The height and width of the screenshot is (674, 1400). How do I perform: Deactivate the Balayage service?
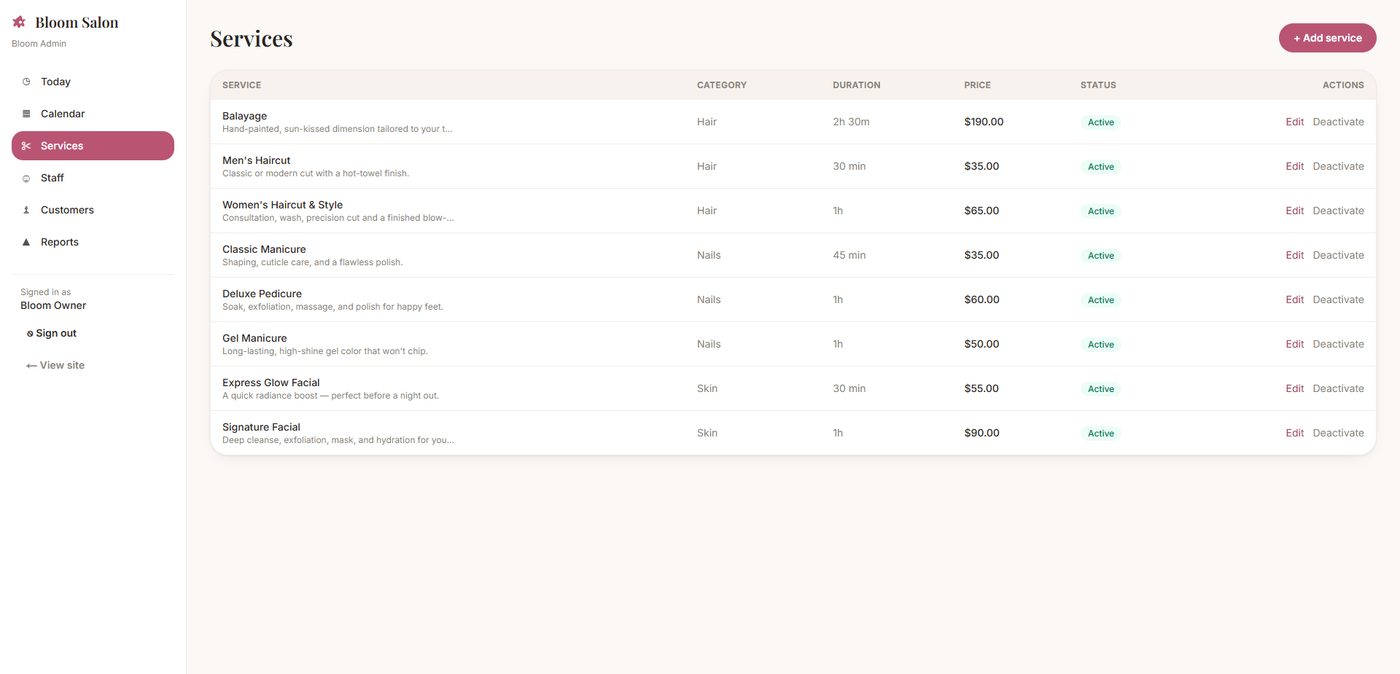click(1338, 122)
